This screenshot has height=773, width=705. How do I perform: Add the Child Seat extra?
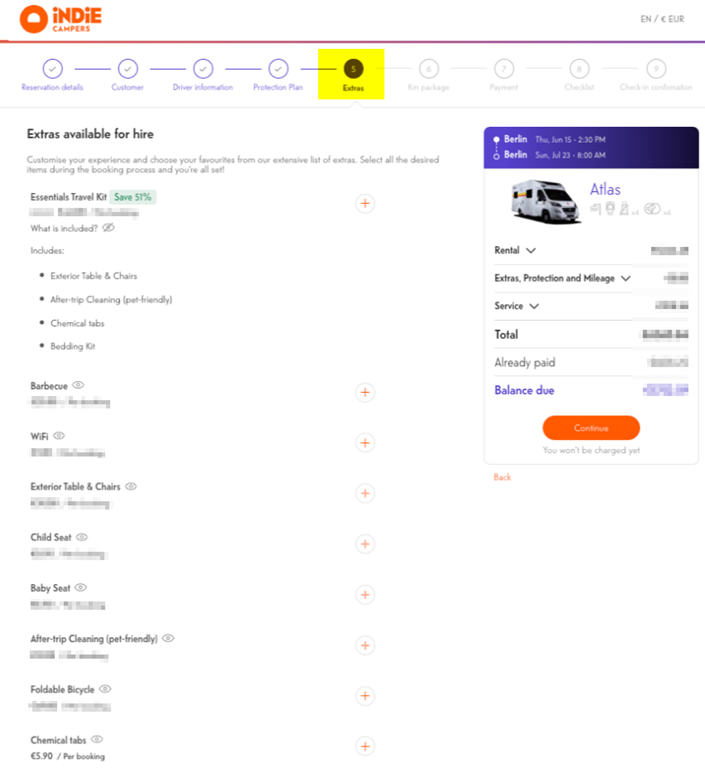(x=365, y=544)
